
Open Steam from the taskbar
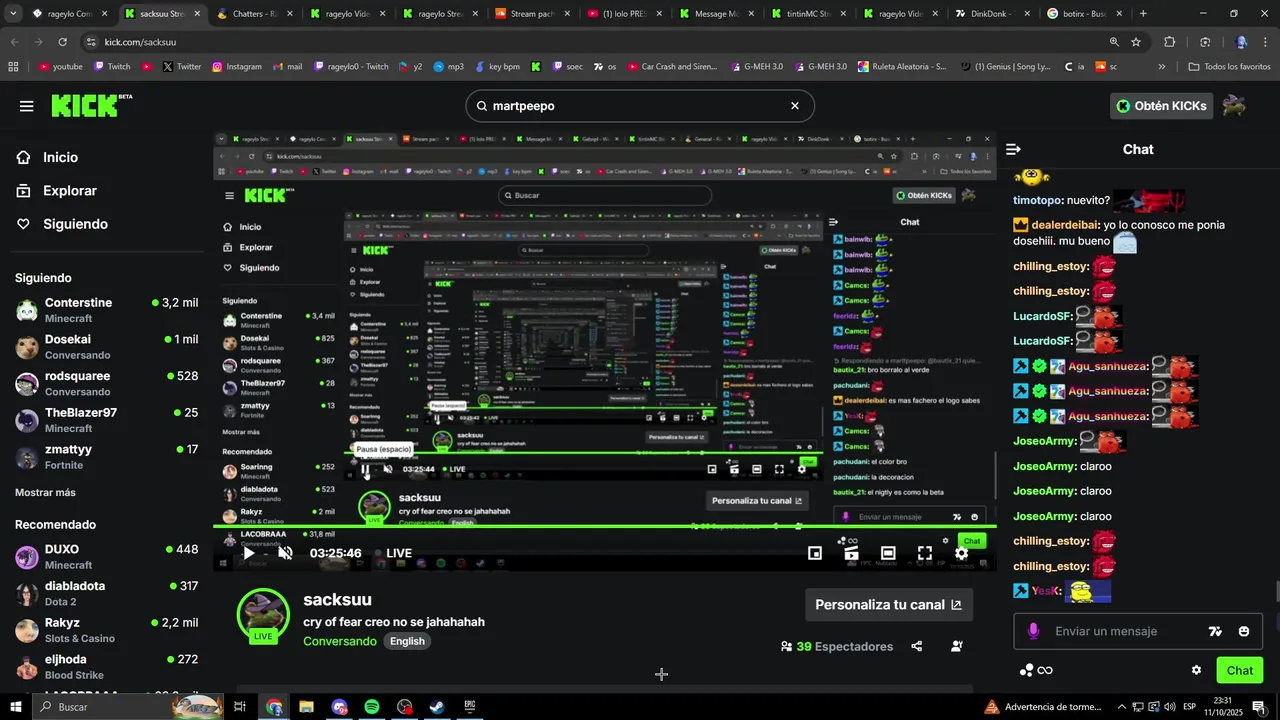437,707
